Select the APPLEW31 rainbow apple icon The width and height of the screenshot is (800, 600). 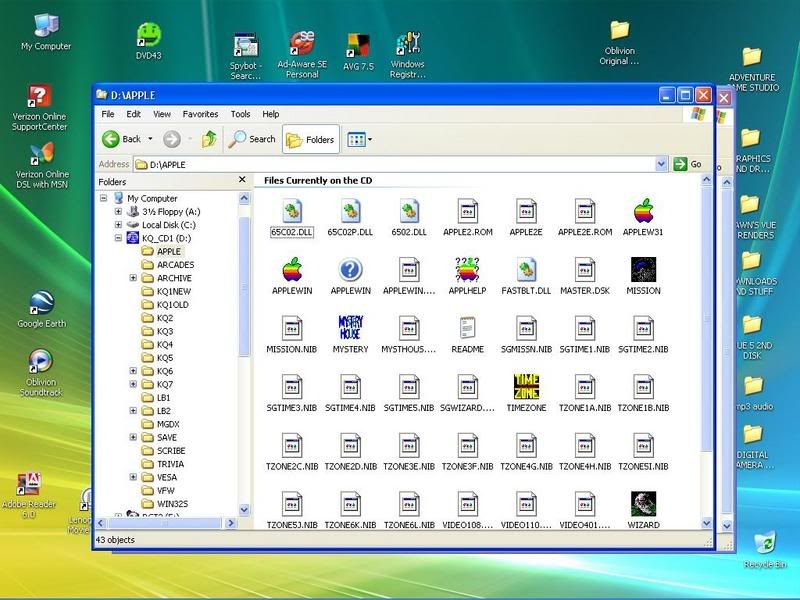click(643, 211)
